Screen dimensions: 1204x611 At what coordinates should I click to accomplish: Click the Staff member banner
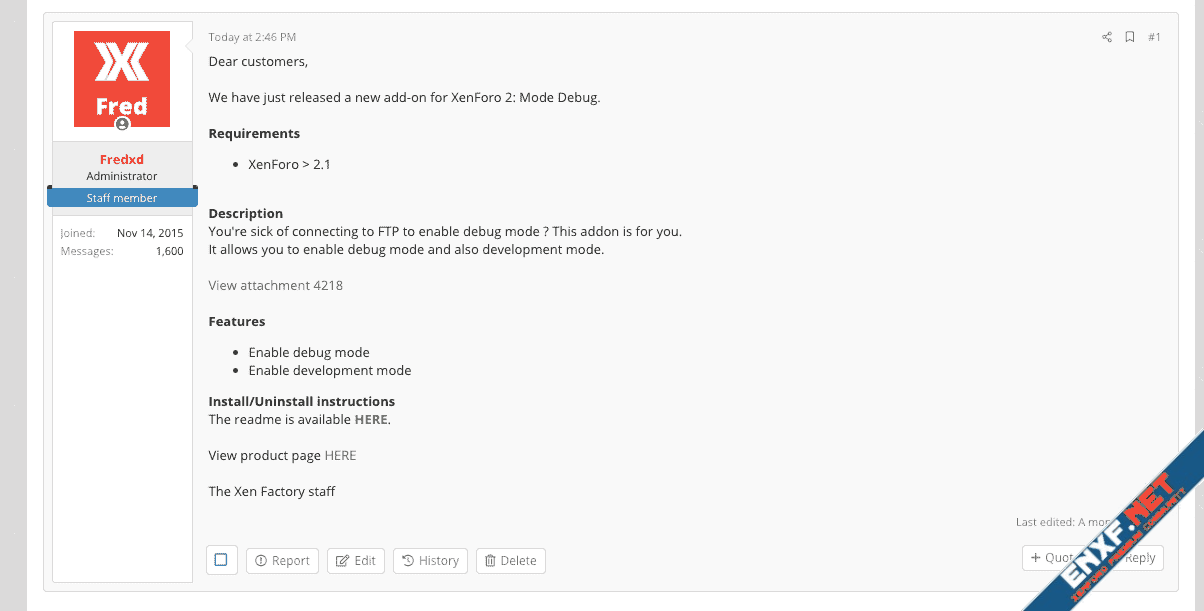pyautogui.click(x=122, y=198)
